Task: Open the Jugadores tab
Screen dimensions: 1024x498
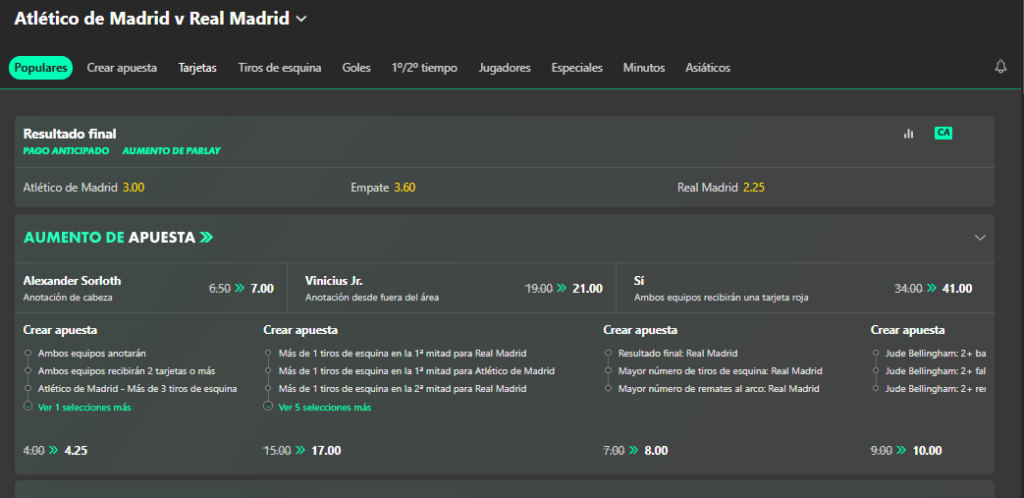Action: (x=505, y=68)
